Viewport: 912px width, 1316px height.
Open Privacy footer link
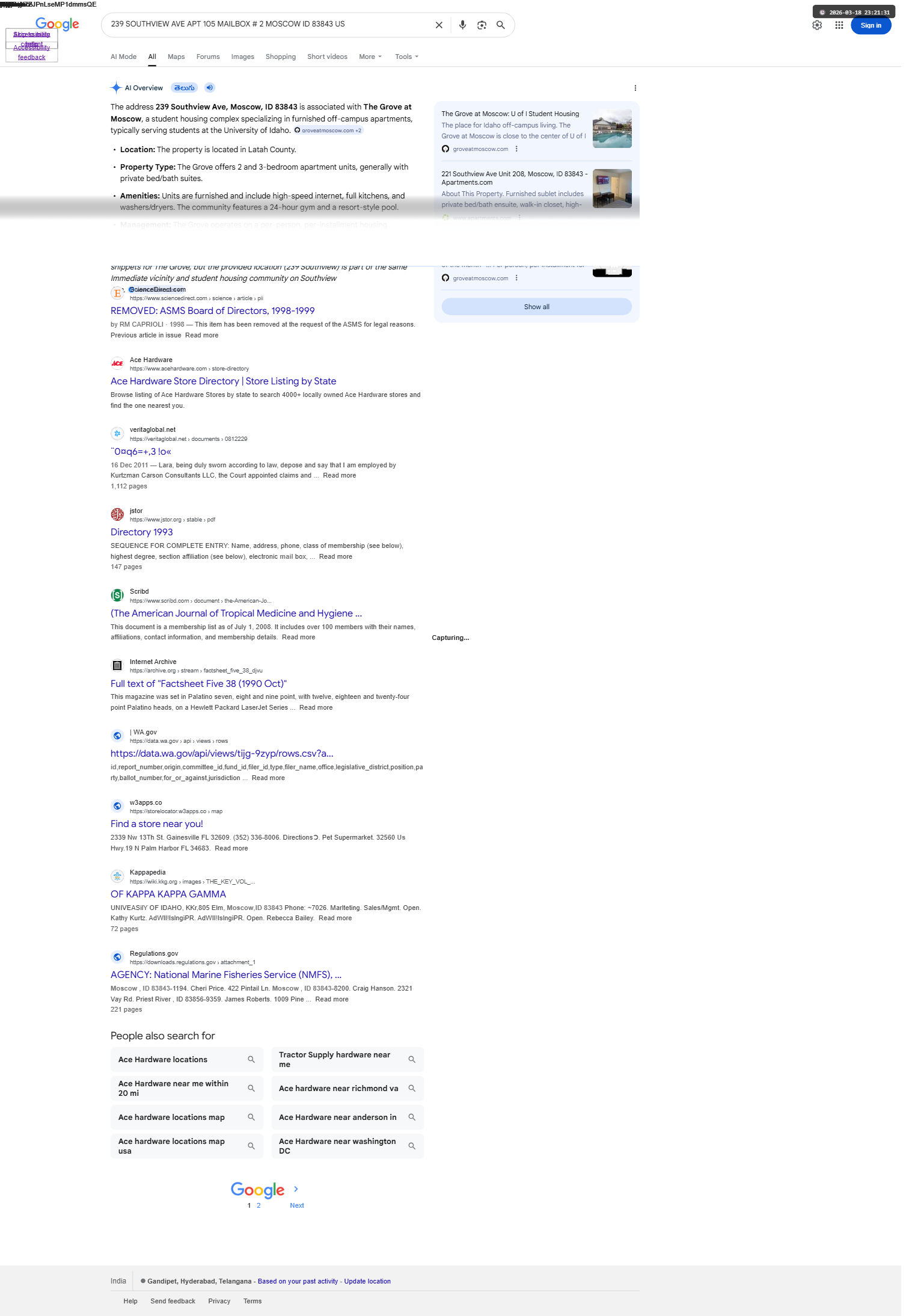click(219, 1301)
